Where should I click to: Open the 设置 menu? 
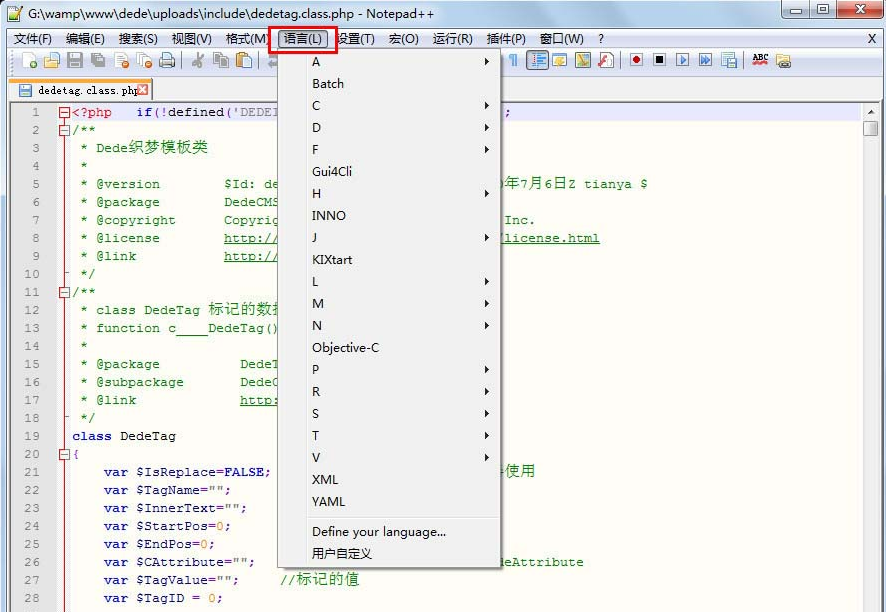353,39
